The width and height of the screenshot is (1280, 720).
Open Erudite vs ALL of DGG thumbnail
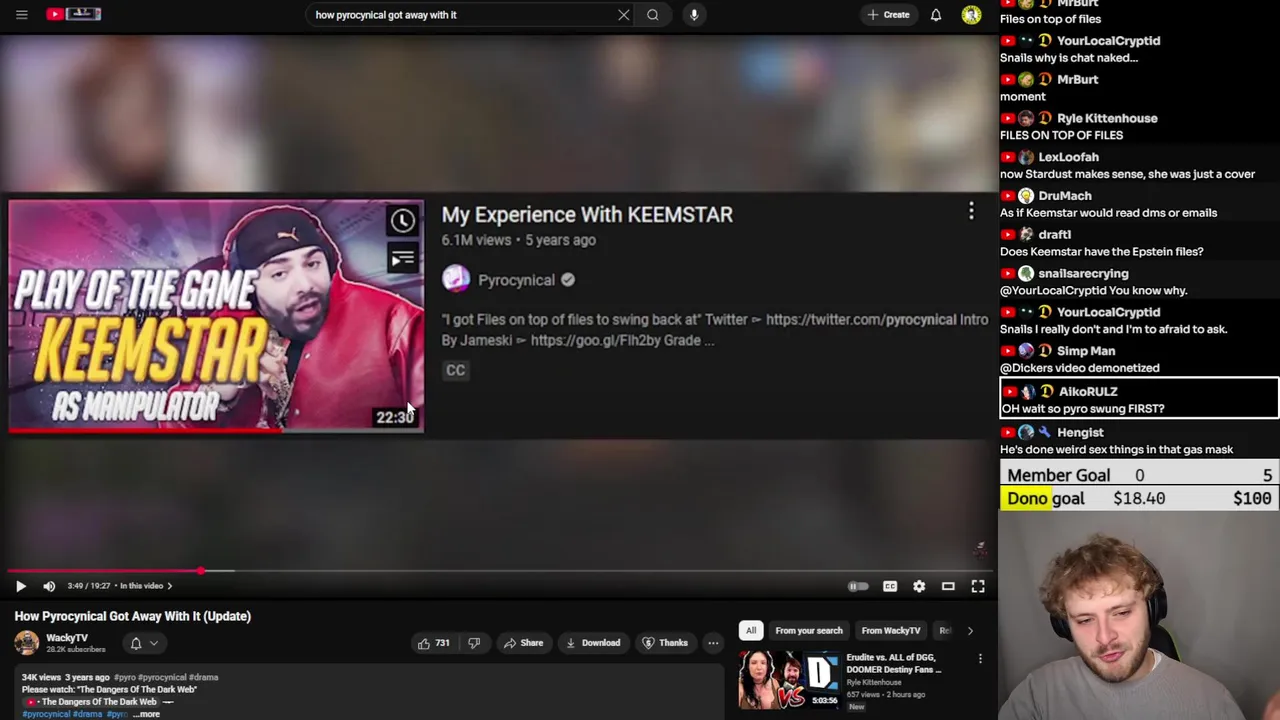pyautogui.click(x=789, y=680)
